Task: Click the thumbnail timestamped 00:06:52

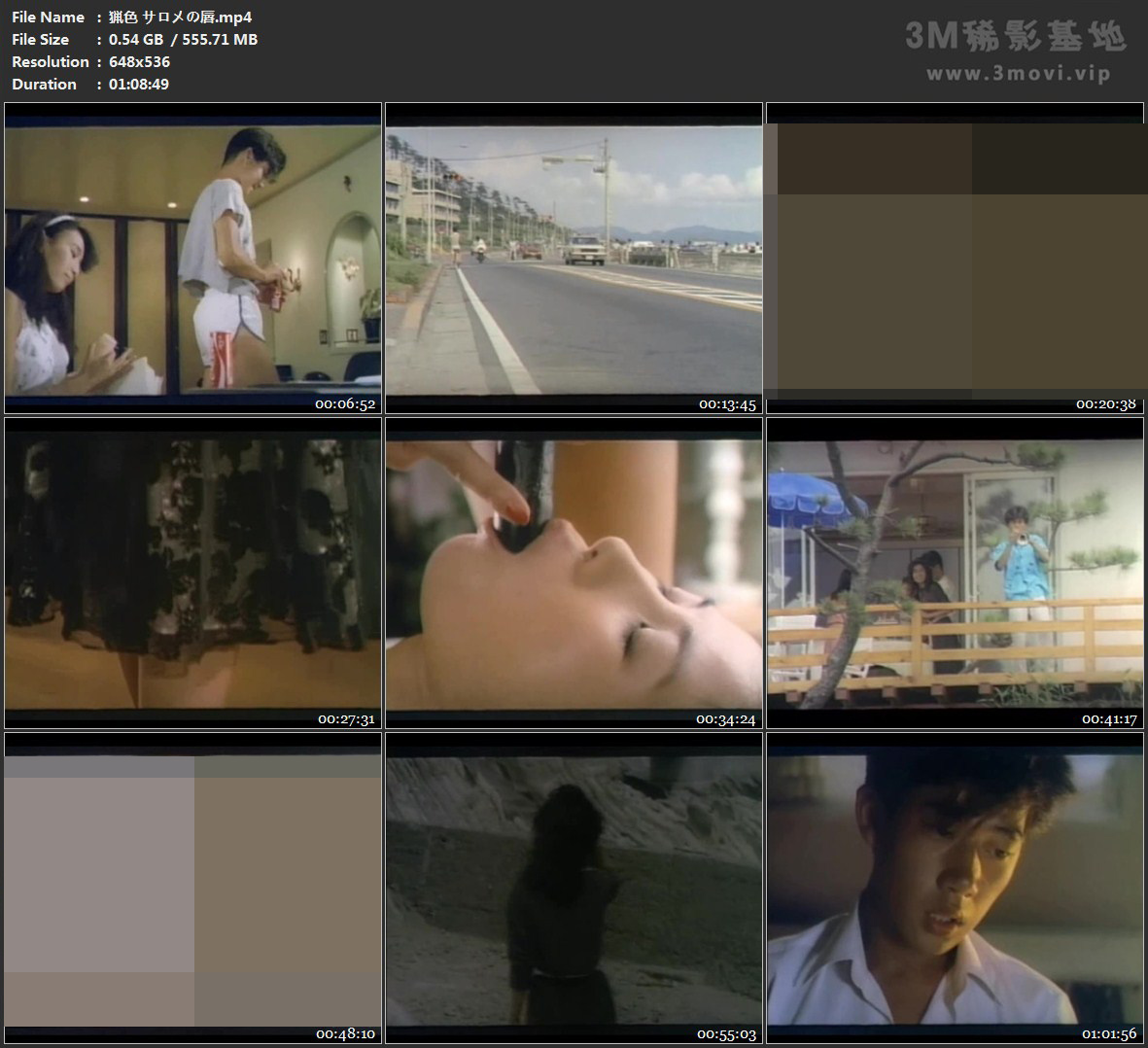Action: tap(192, 258)
